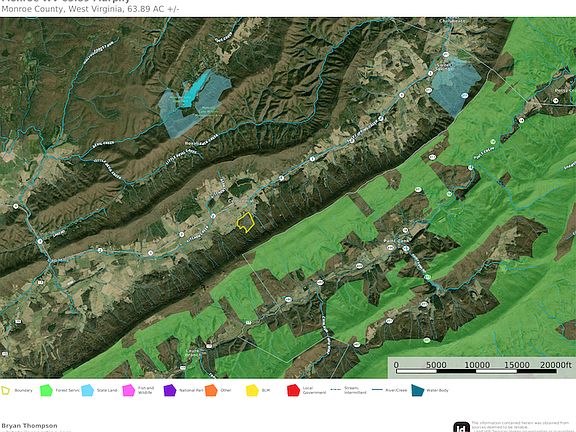Click the light blue State Land legend icon
Image resolution: width=576 pixels, height=432 pixels.
click(x=87, y=390)
